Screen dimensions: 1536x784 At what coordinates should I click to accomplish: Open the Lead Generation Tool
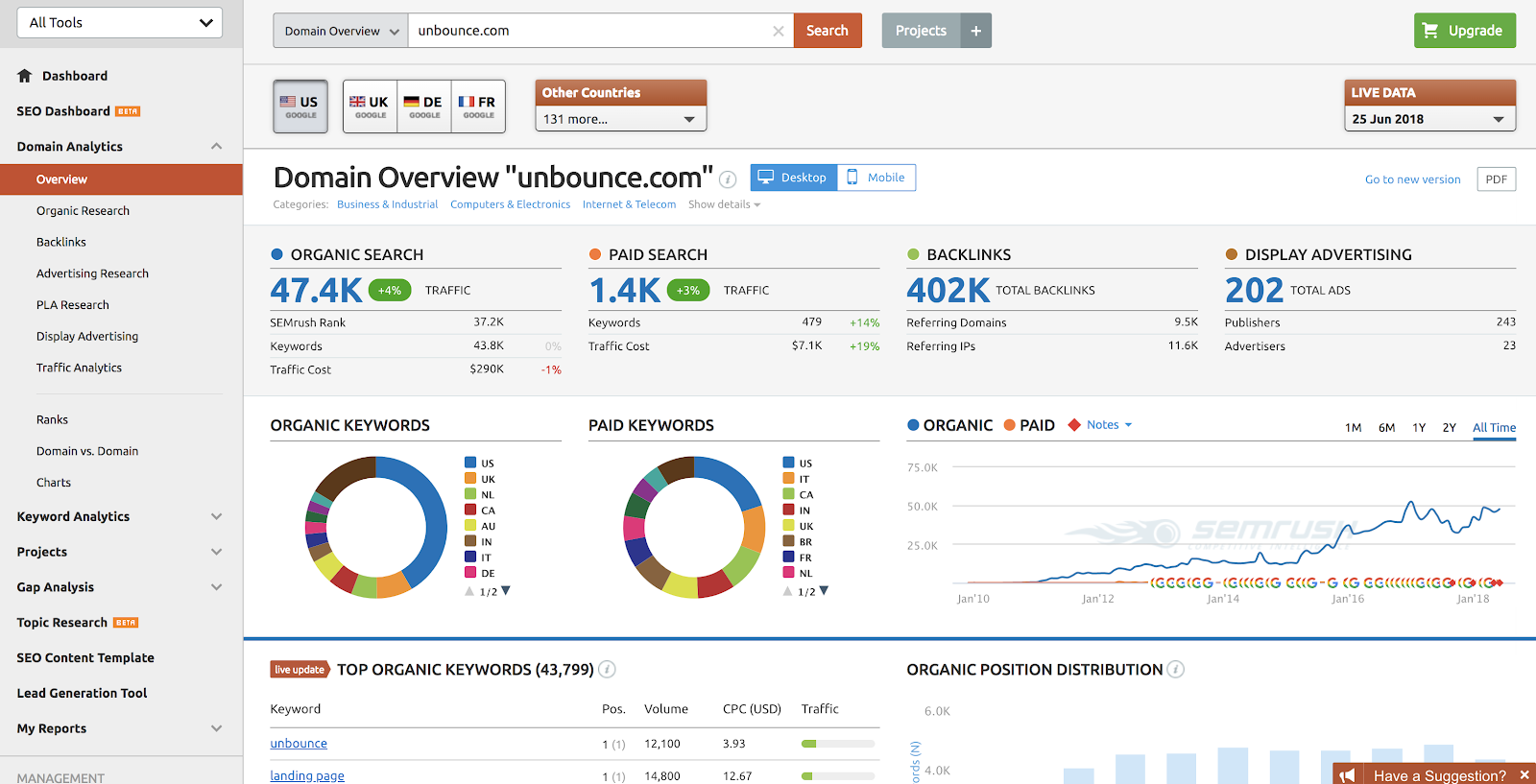pos(82,693)
